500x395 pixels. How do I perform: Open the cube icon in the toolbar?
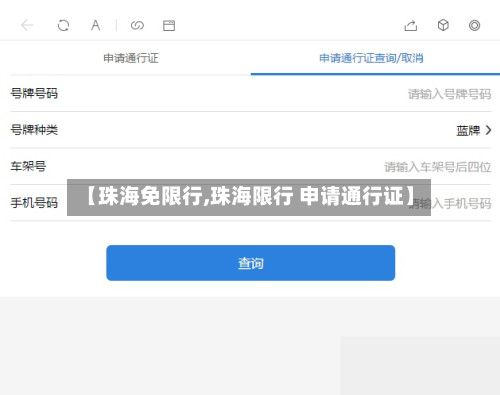pos(443,25)
